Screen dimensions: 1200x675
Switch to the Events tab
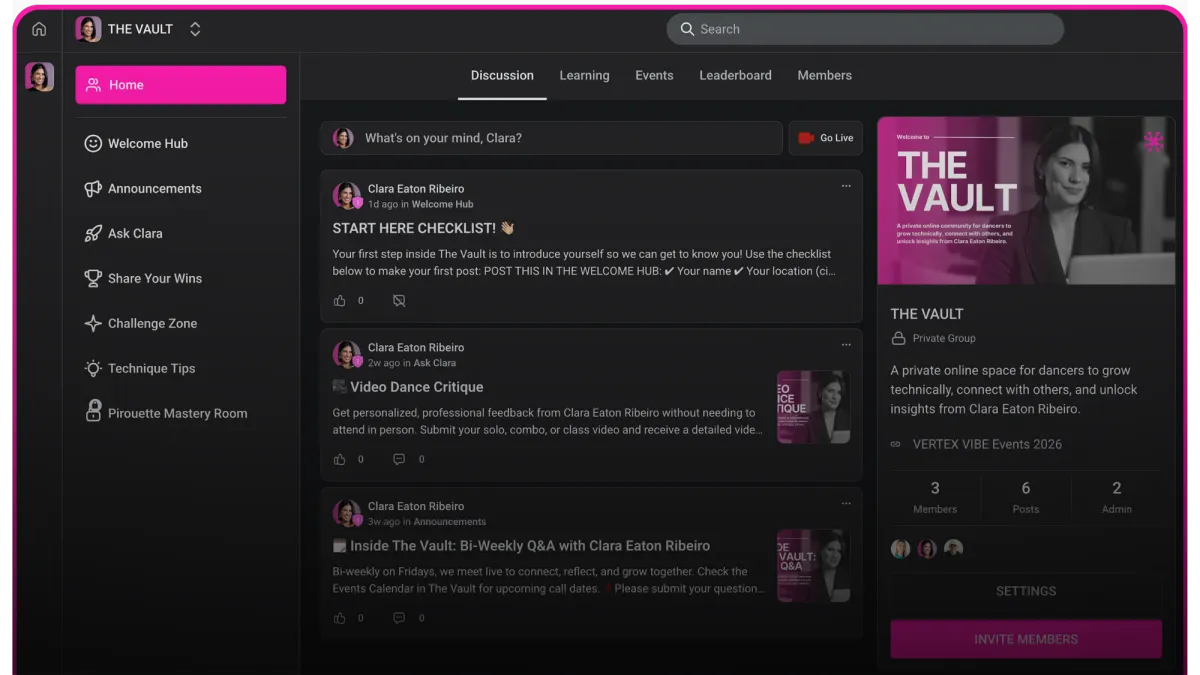[x=654, y=75]
